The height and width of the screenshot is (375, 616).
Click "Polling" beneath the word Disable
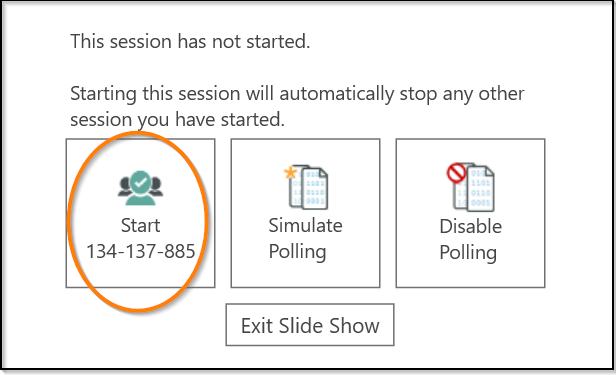(468, 253)
